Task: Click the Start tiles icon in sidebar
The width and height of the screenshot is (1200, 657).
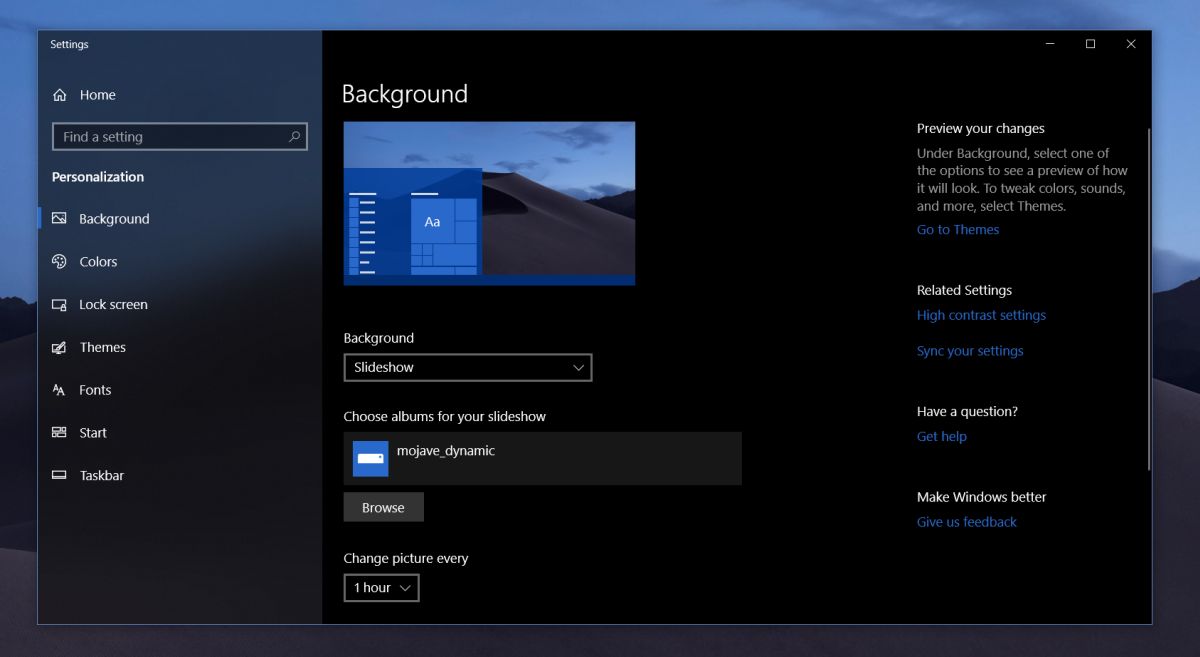Action: [x=61, y=432]
